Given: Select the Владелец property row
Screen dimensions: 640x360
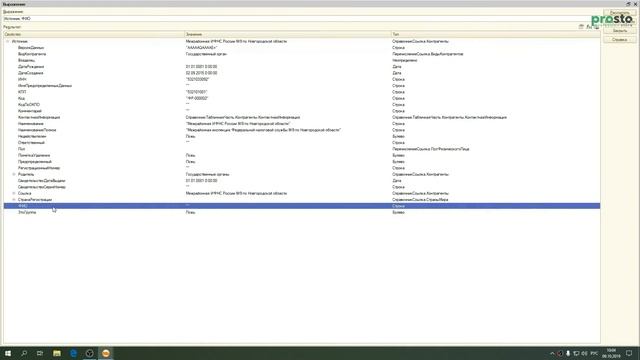Looking at the screenshot, I should coord(302,60).
